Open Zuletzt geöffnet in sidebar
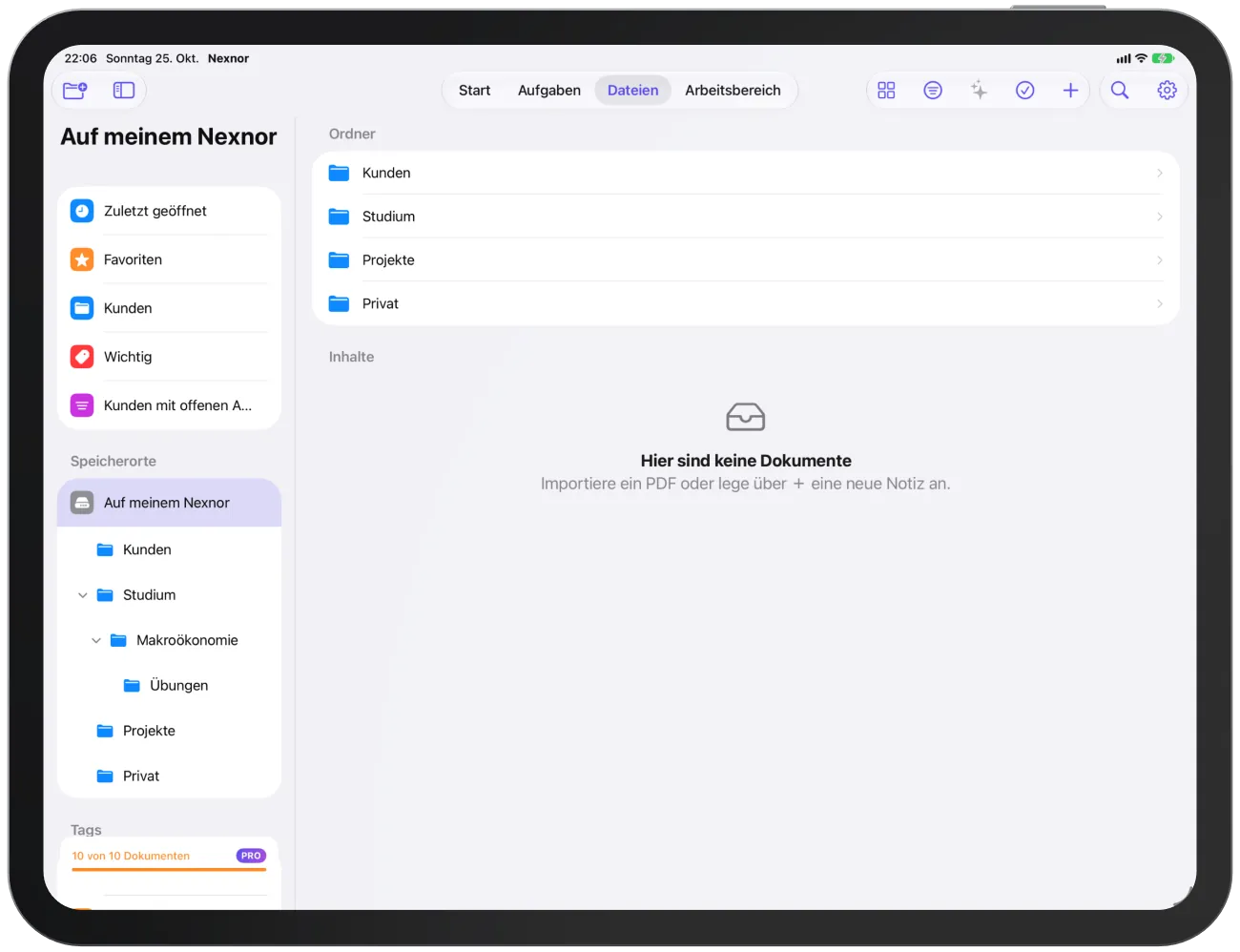The image size is (1240, 952). pos(169,211)
